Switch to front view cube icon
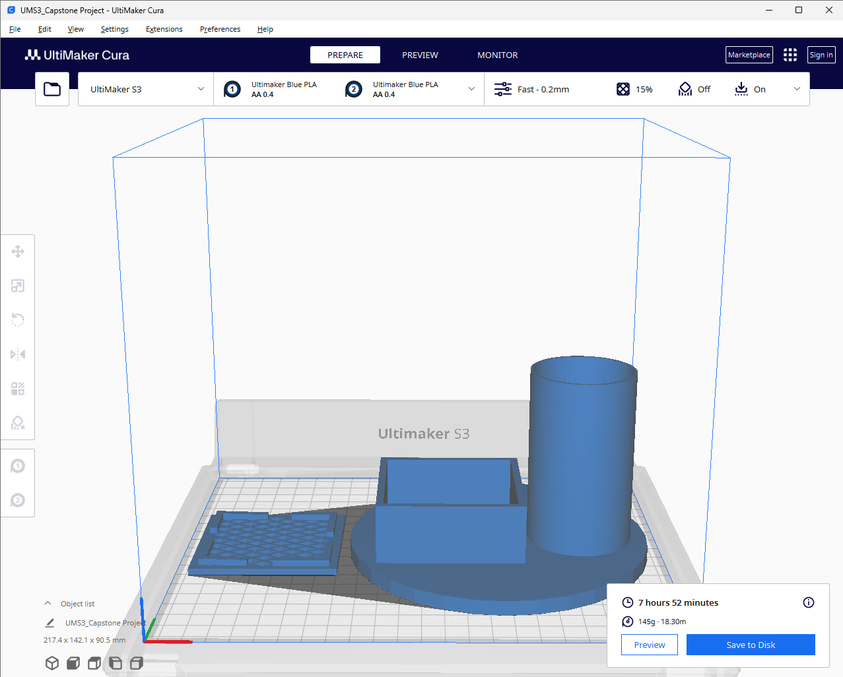The height and width of the screenshot is (677, 843). click(x=73, y=663)
